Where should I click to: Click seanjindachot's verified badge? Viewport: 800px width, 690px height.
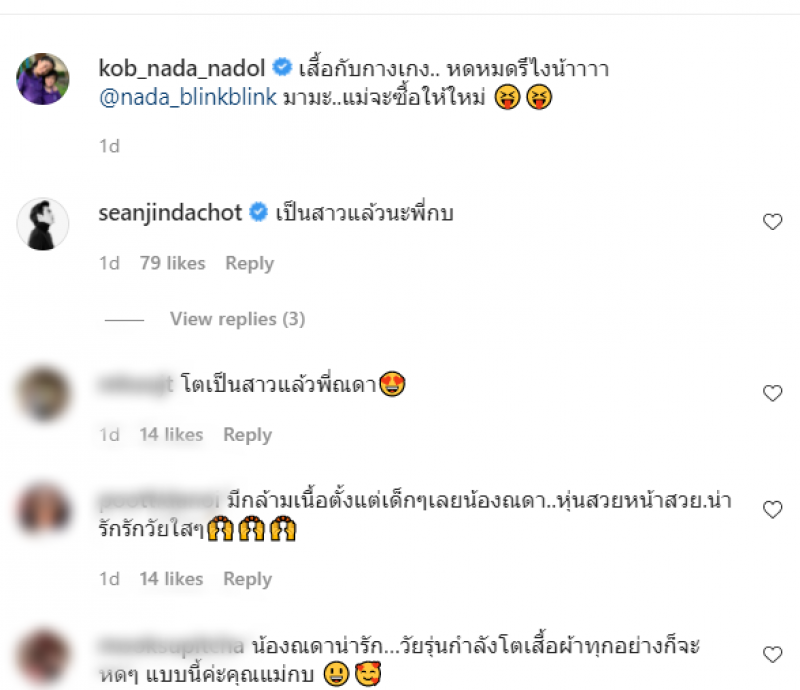tap(258, 212)
